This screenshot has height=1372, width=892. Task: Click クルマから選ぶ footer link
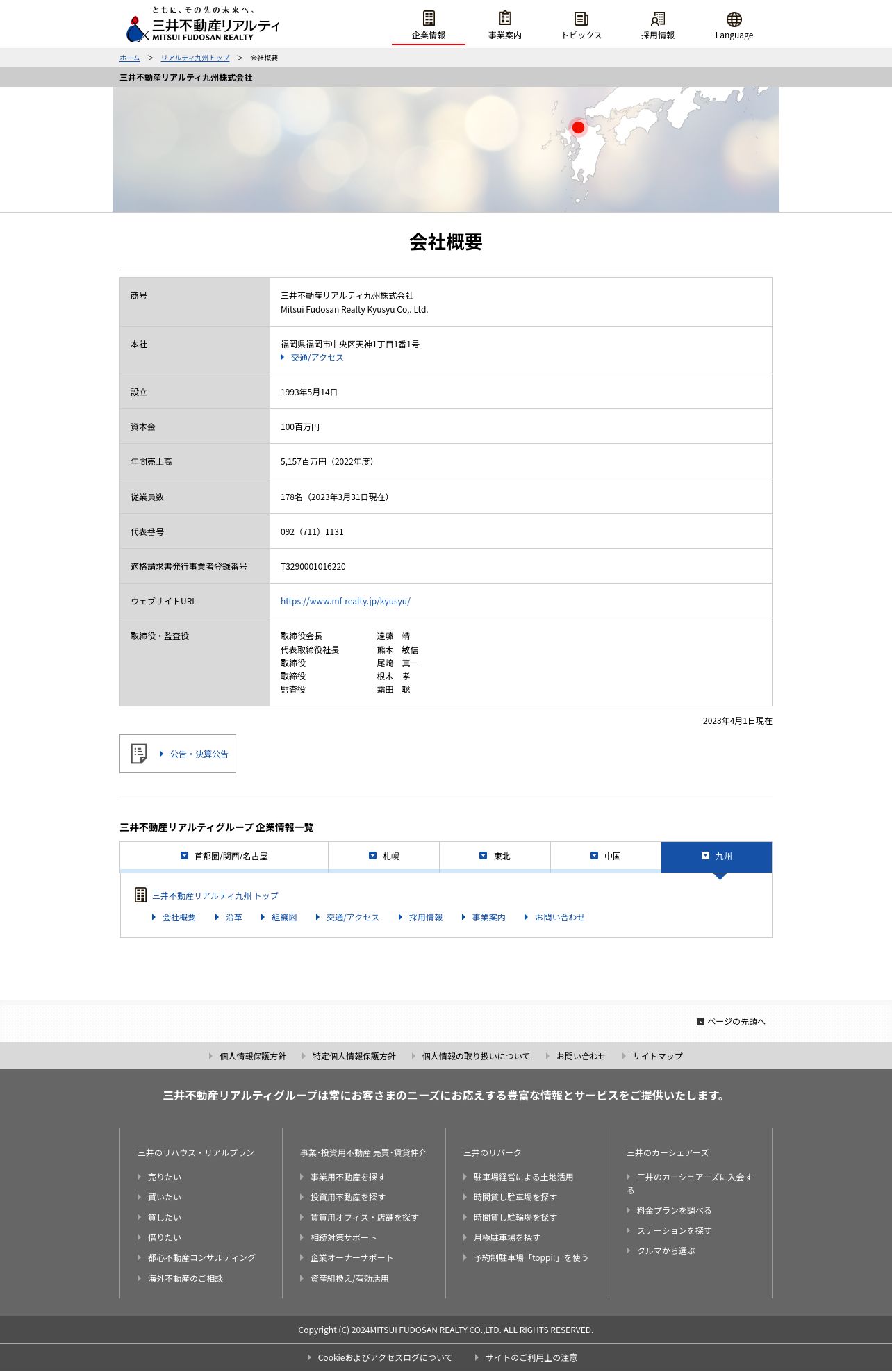666,1250
